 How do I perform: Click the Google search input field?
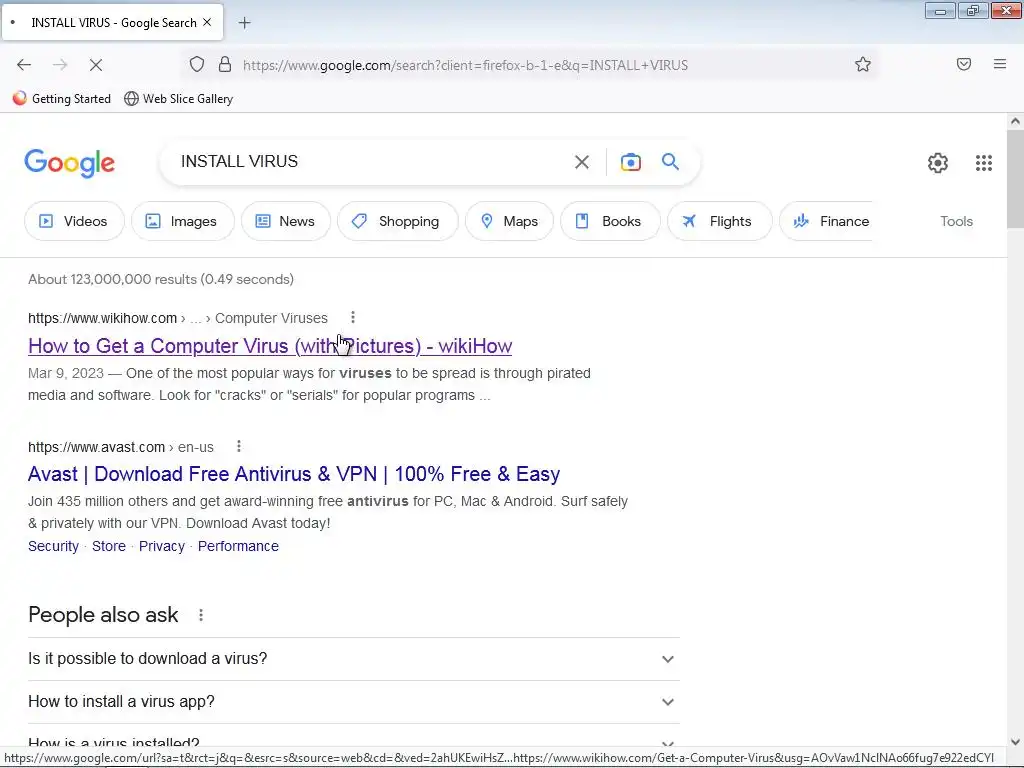pos(370,162)
